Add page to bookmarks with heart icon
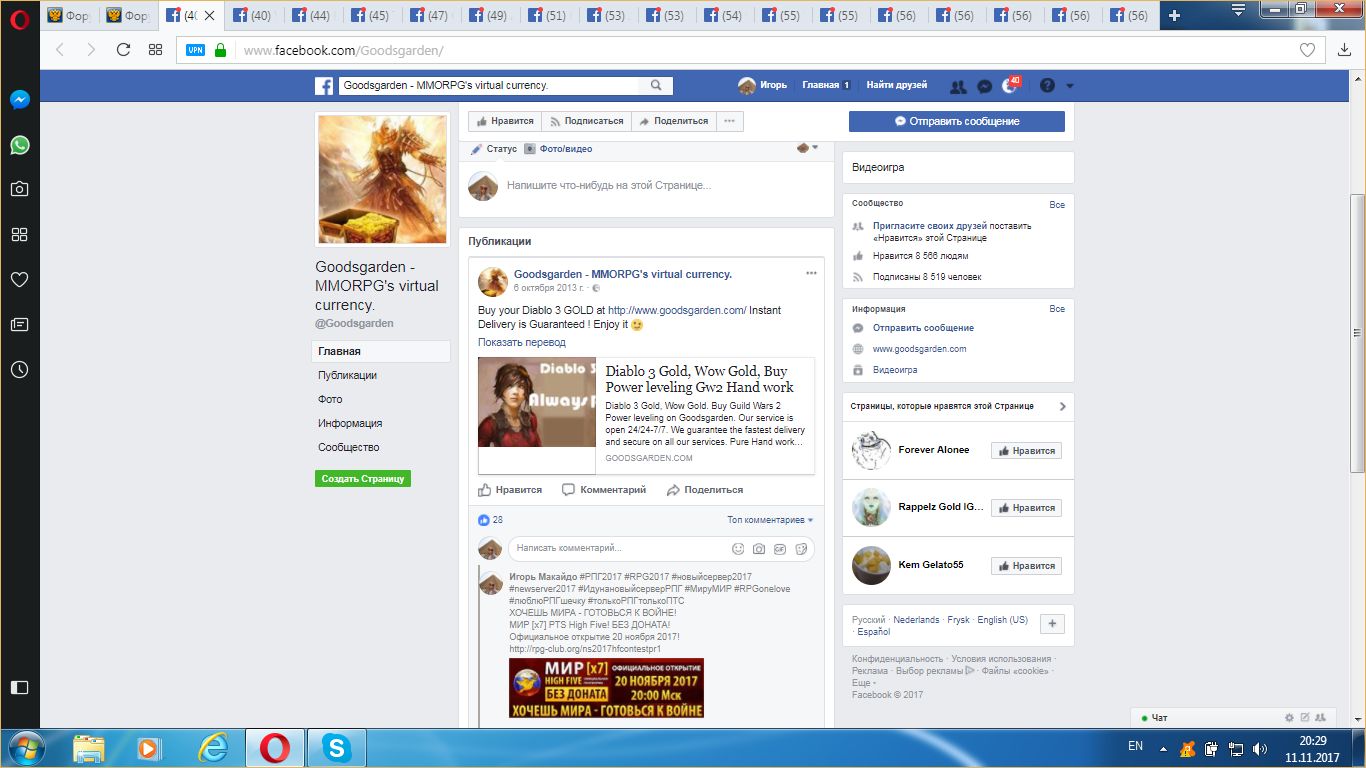 coord(1307,50)
